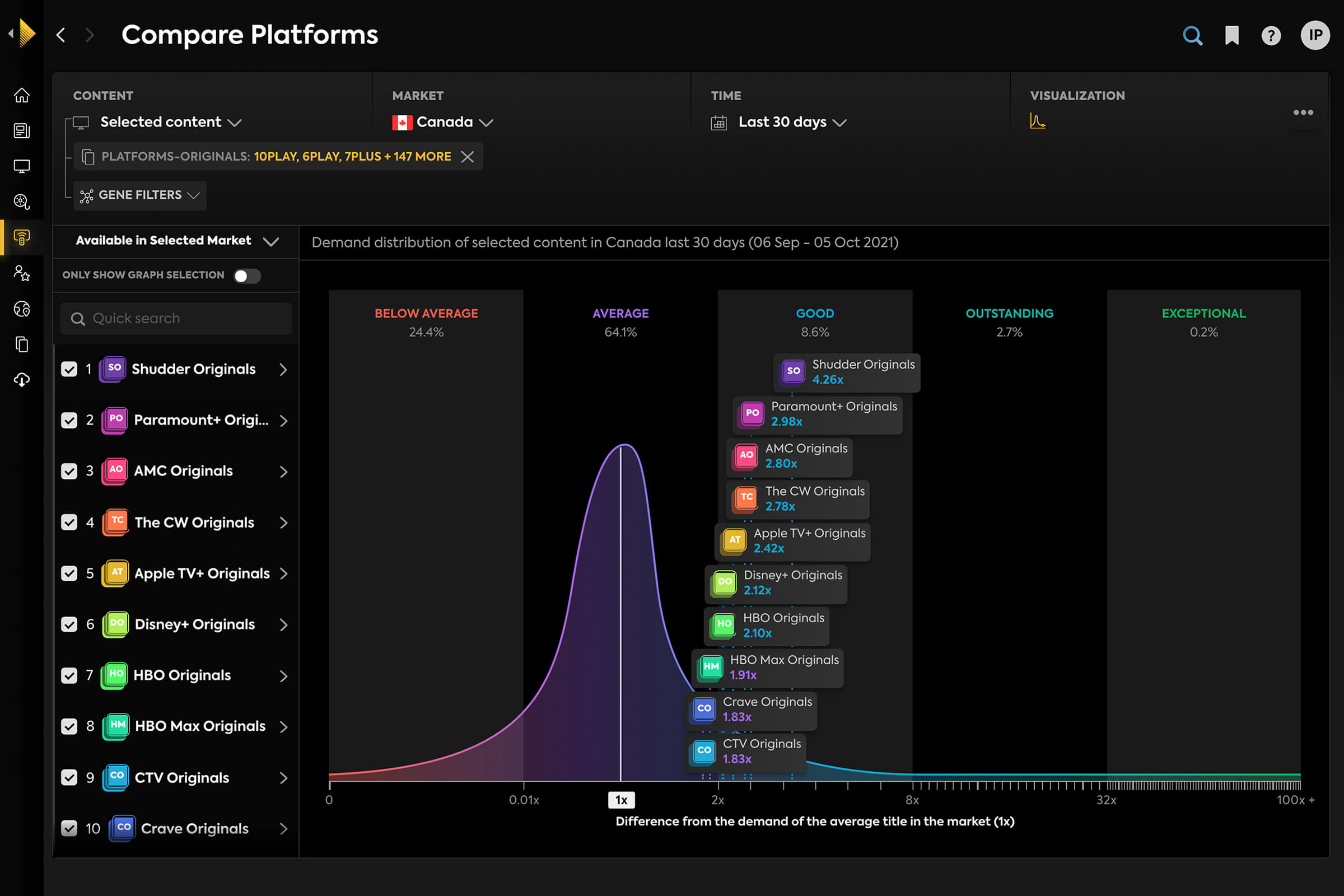This screenshot has height=896, width=1344.
Task: Click the Platforms-Originals filter chip text
Action: (x=276, y=157)
